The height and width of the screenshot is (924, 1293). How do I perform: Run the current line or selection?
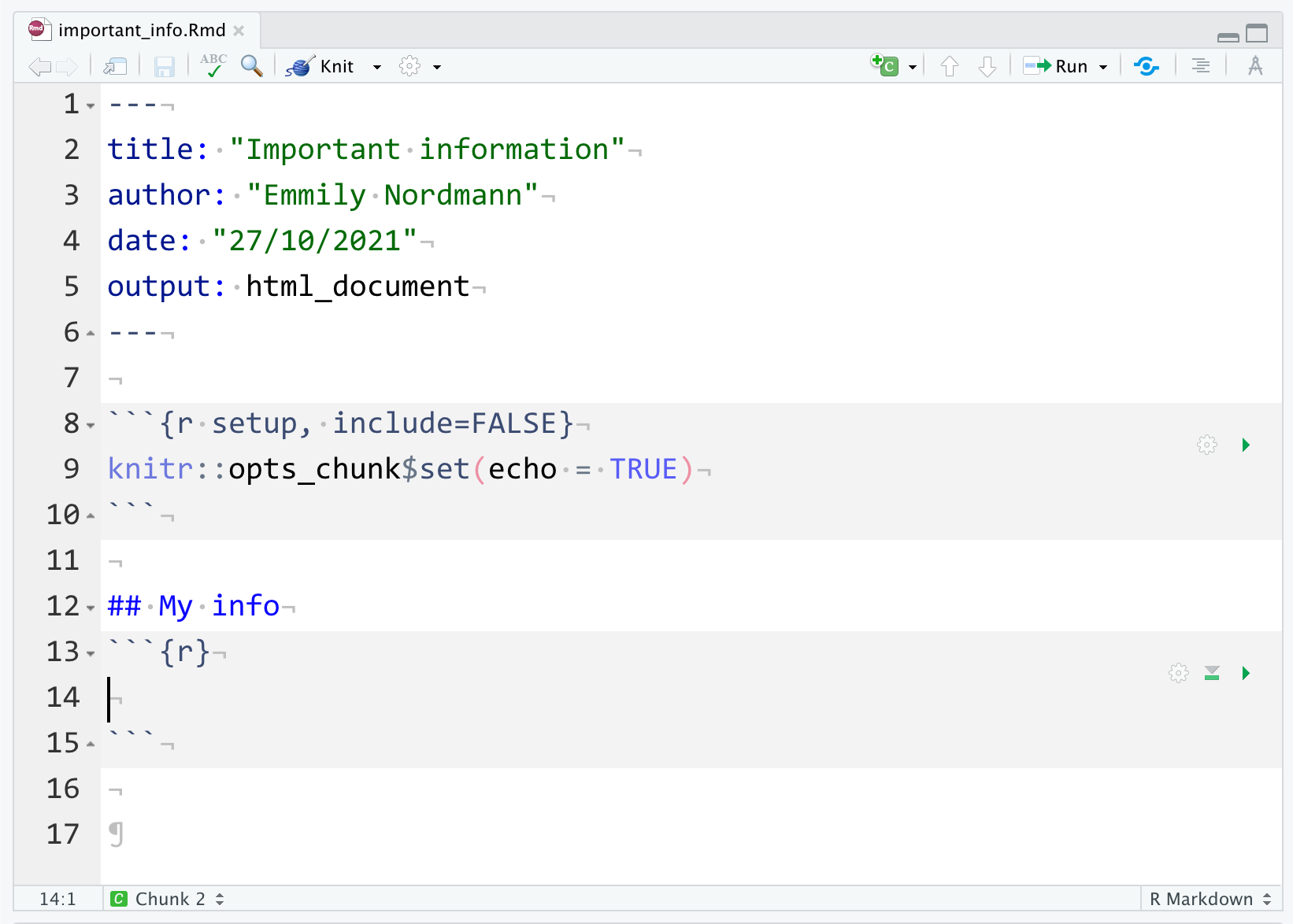[1055, 67]
